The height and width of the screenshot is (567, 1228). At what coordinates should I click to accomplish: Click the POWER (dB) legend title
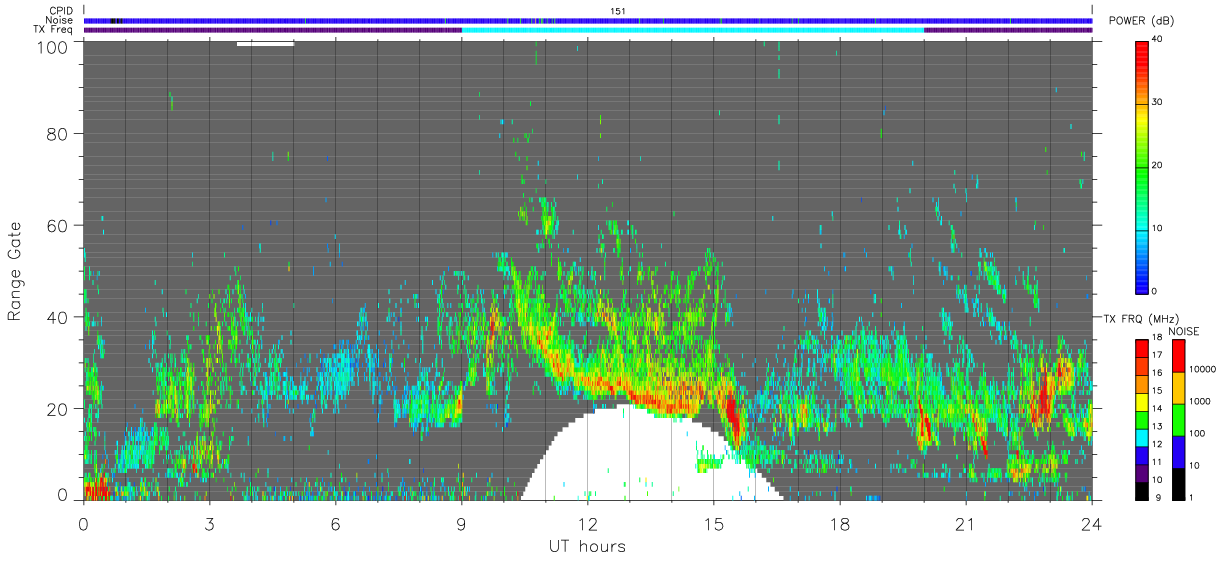click(x=1142, y=21)
